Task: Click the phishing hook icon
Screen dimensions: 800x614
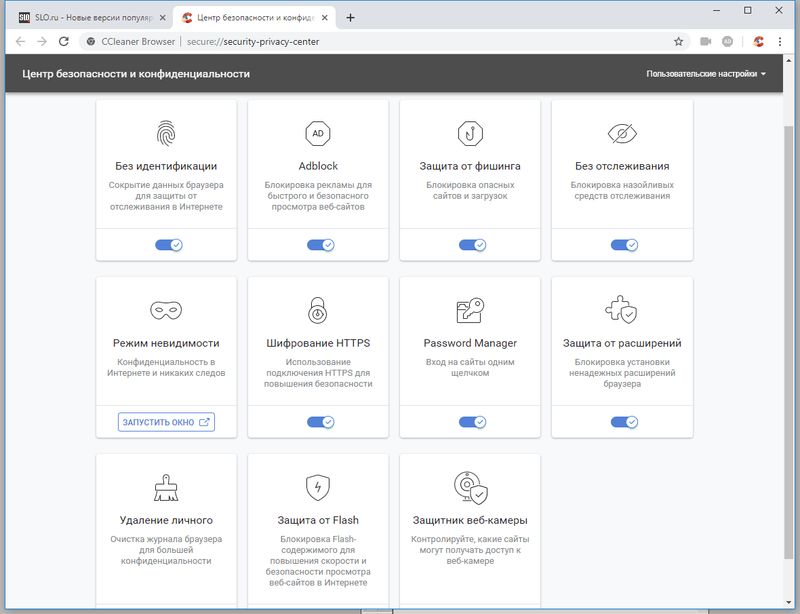Action: click(x=470, y=133)
